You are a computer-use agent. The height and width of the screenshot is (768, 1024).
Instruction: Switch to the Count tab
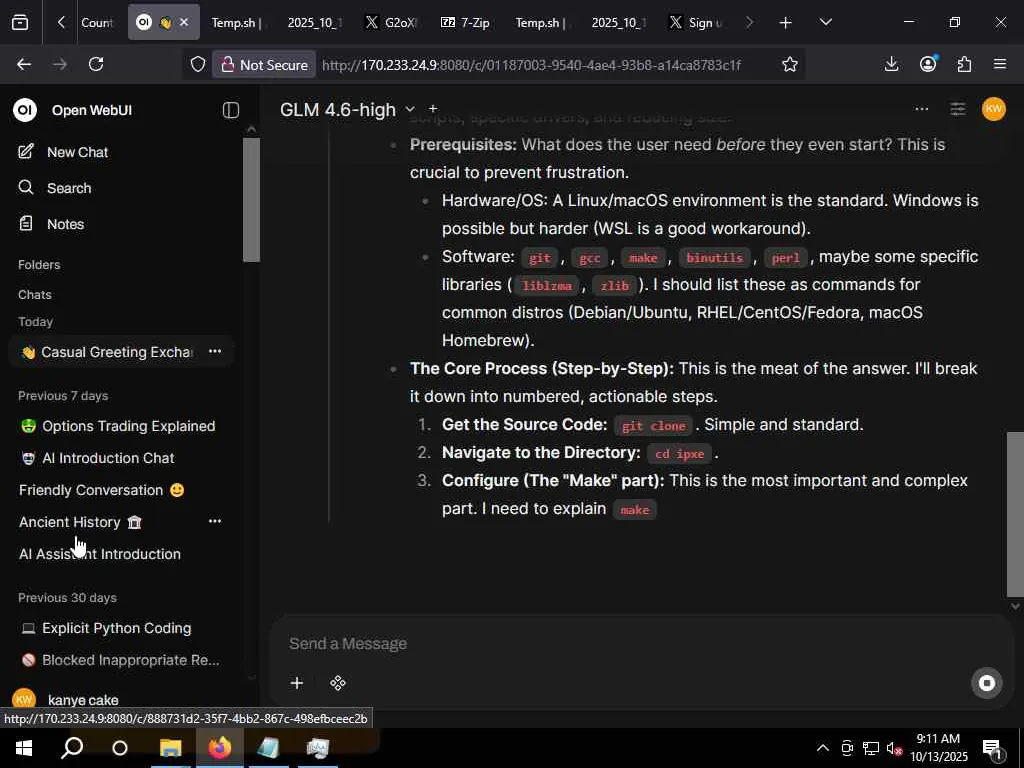coord(96,22)
